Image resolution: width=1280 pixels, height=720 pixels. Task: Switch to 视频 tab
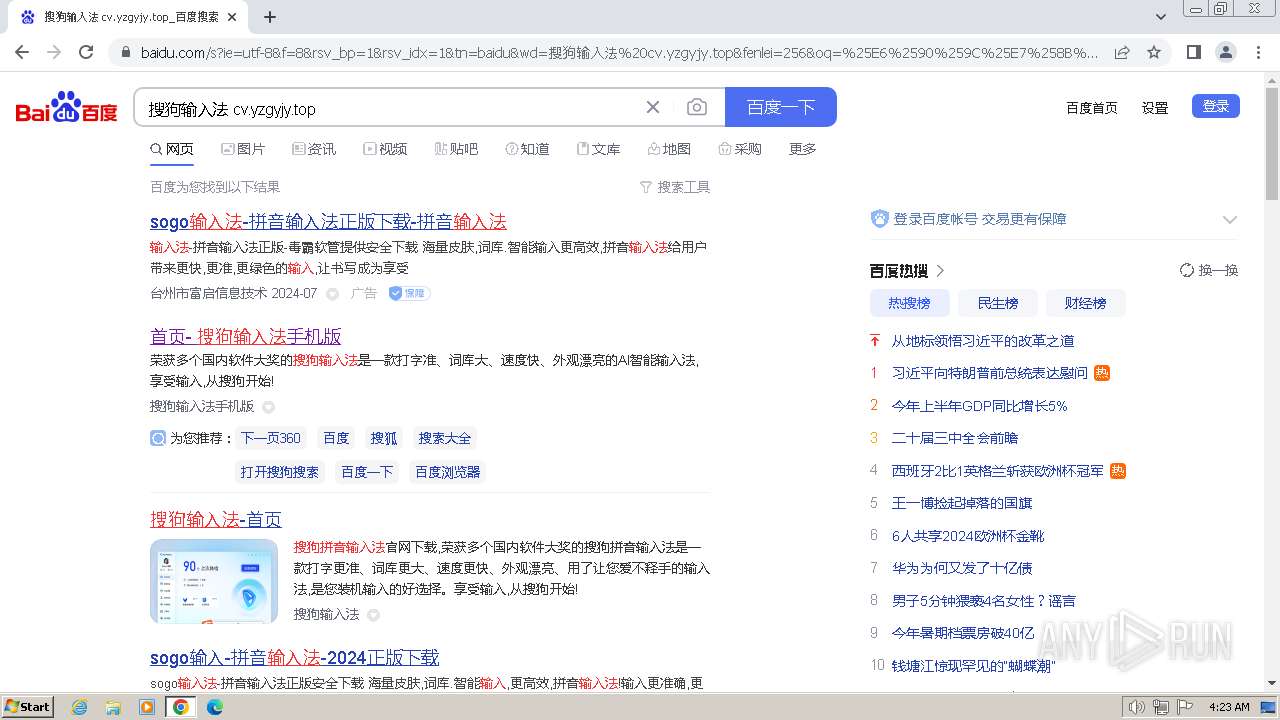click(x=385, y=149)
